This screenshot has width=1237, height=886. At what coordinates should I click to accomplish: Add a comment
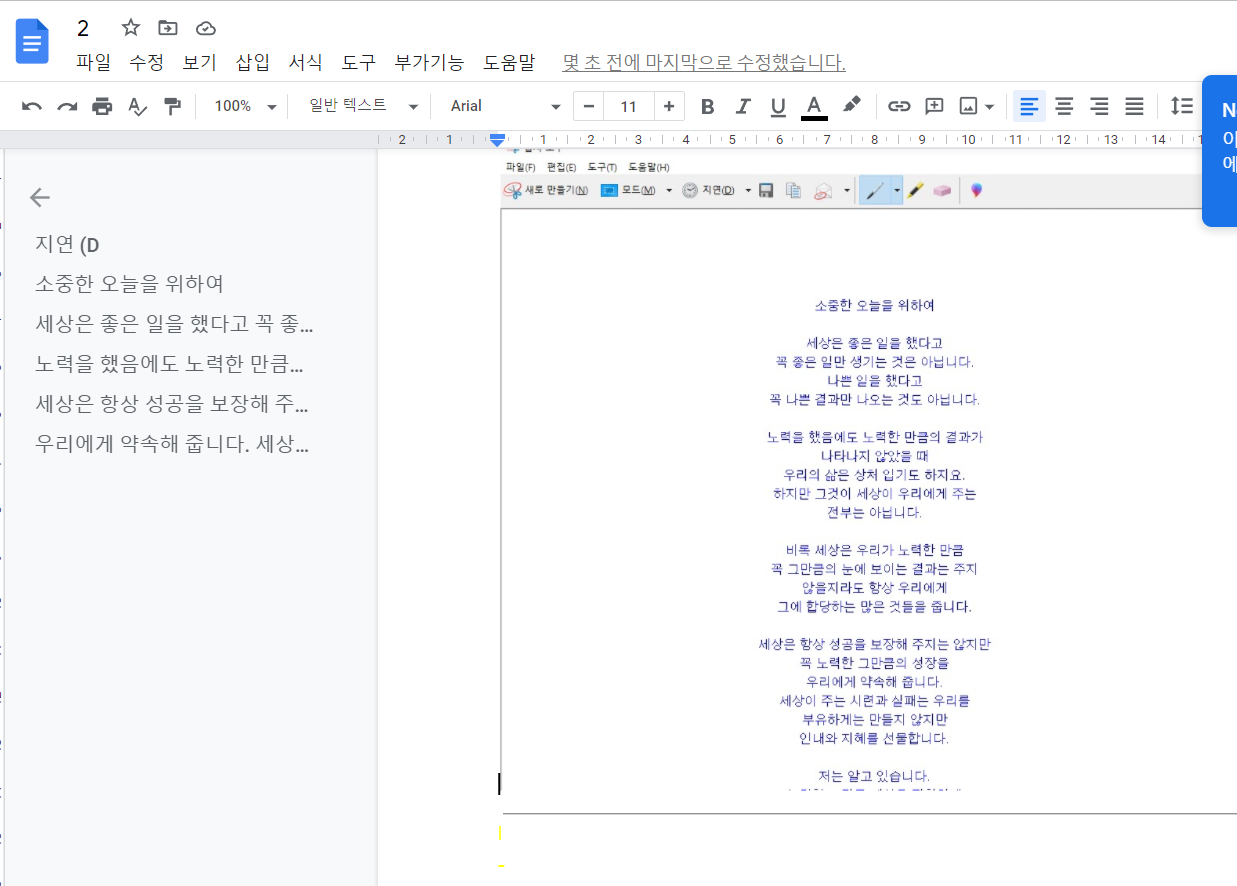pos(934,106)
